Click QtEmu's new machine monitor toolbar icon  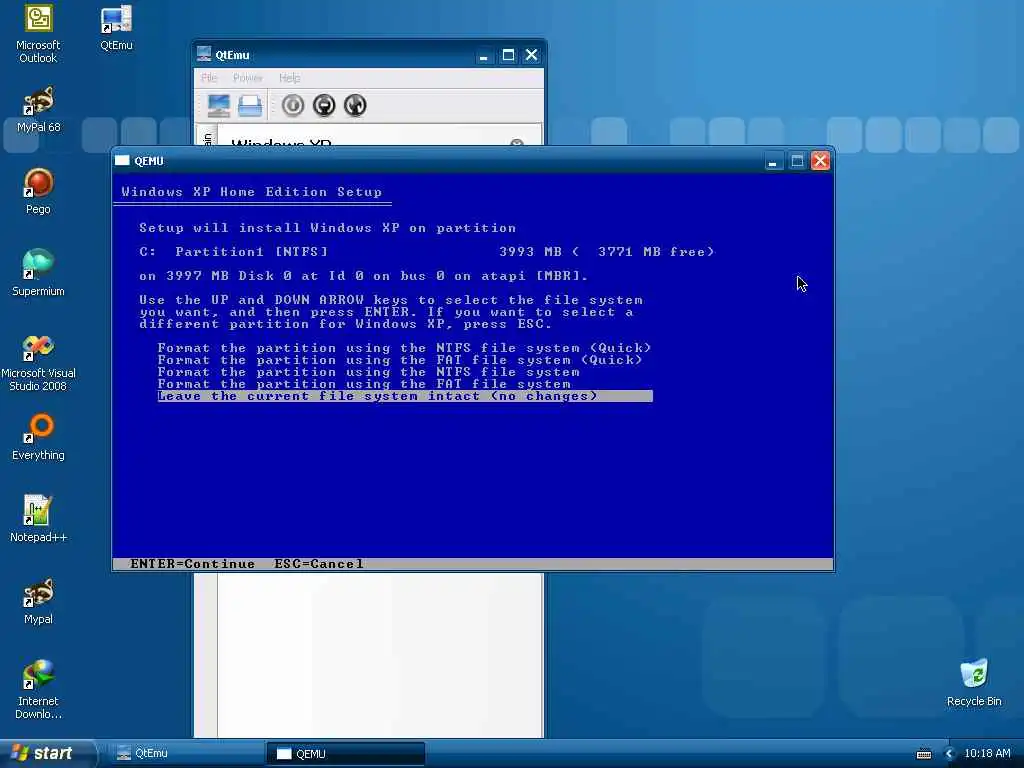click(x=218, y=105)
